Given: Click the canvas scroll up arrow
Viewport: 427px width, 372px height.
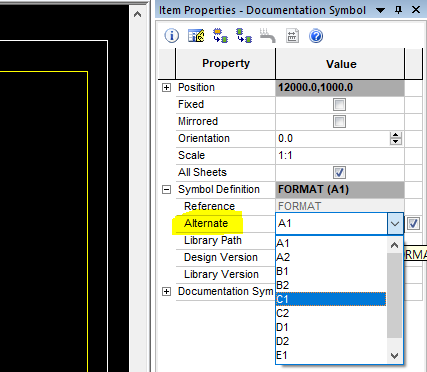Looking at the screenshot, I should (x=137, y=14).
